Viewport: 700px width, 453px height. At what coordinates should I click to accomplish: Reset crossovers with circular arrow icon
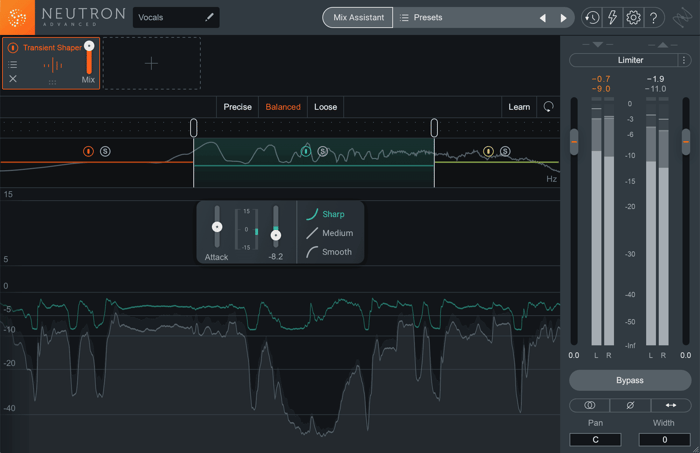[x=548, y=107]
